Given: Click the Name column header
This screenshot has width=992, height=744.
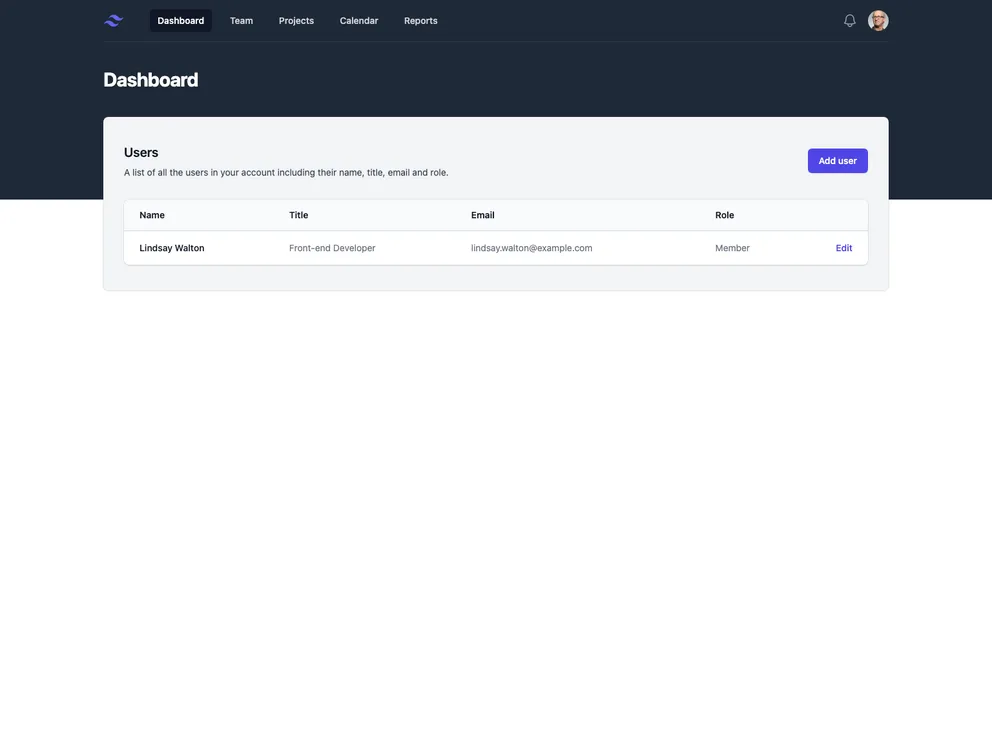Looking at the screenshot, I should [152, 215].
